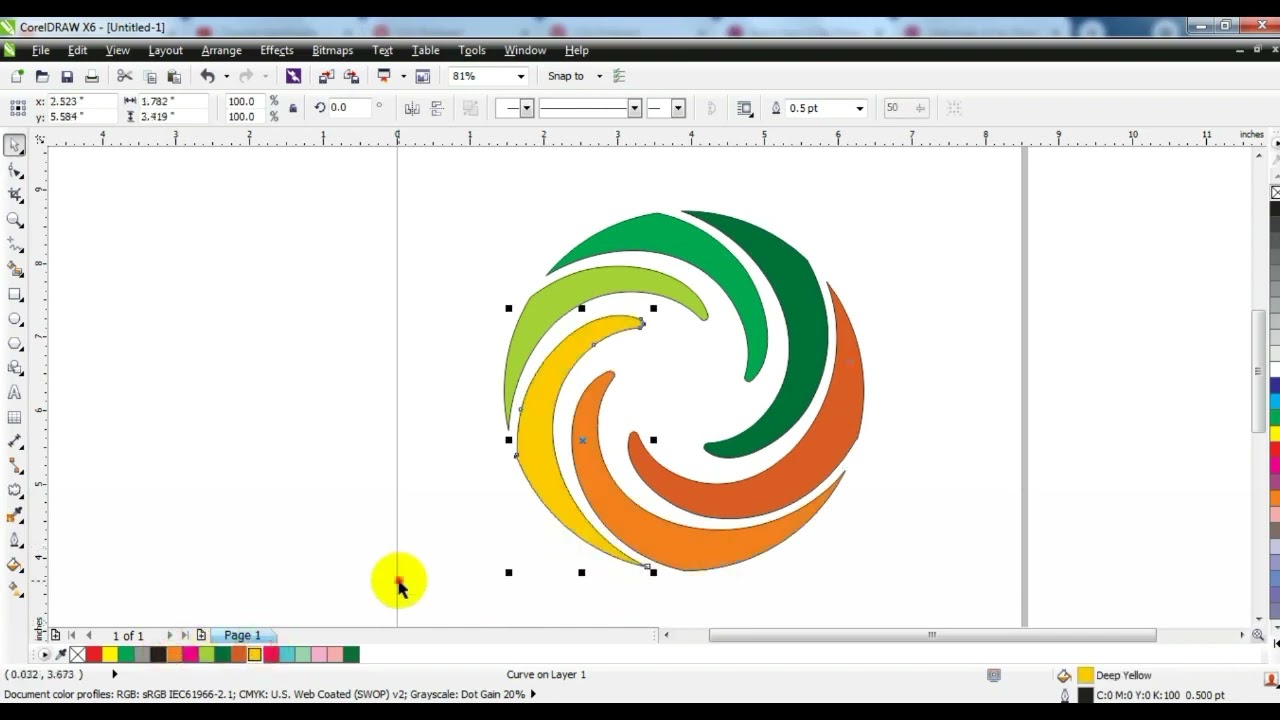Viewport: 1280px width, 720px height.
Task: Select the Text tool
Action: 15,393
